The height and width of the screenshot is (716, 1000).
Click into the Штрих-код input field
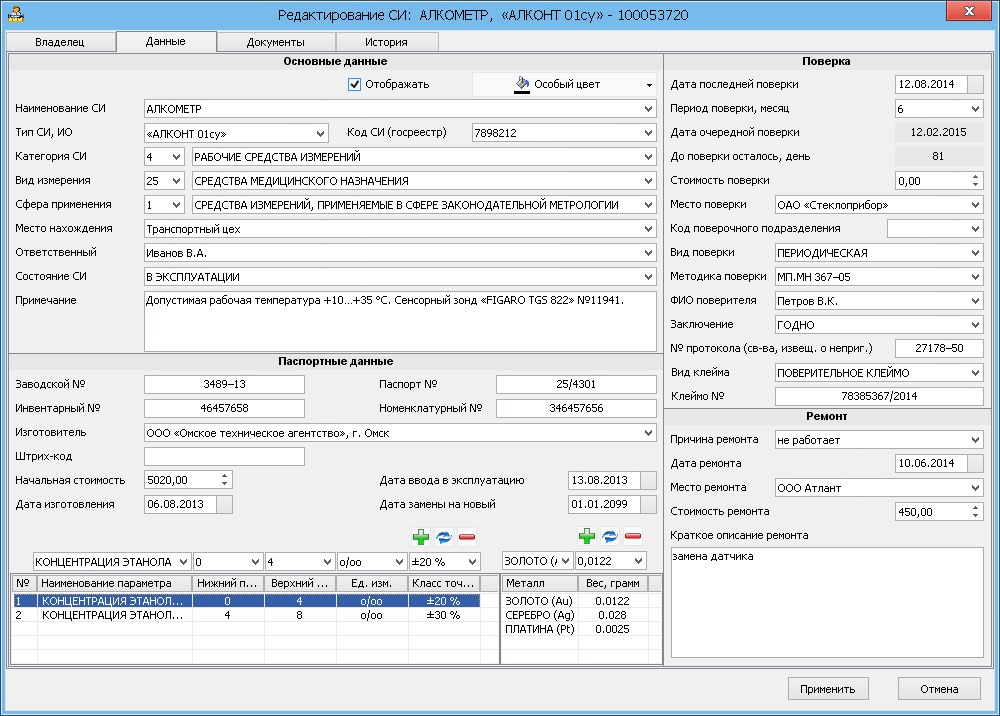coord(224,457)
